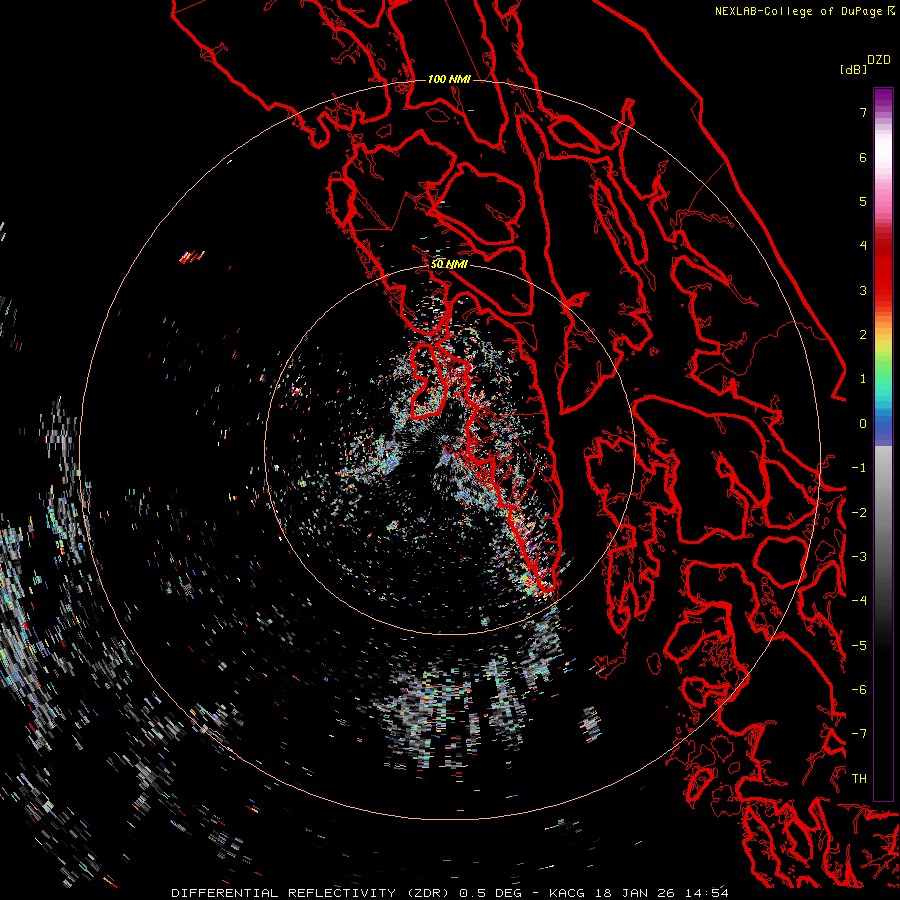
Task: Click the 3 value on color scale
Action: click(x=863, y=290)
